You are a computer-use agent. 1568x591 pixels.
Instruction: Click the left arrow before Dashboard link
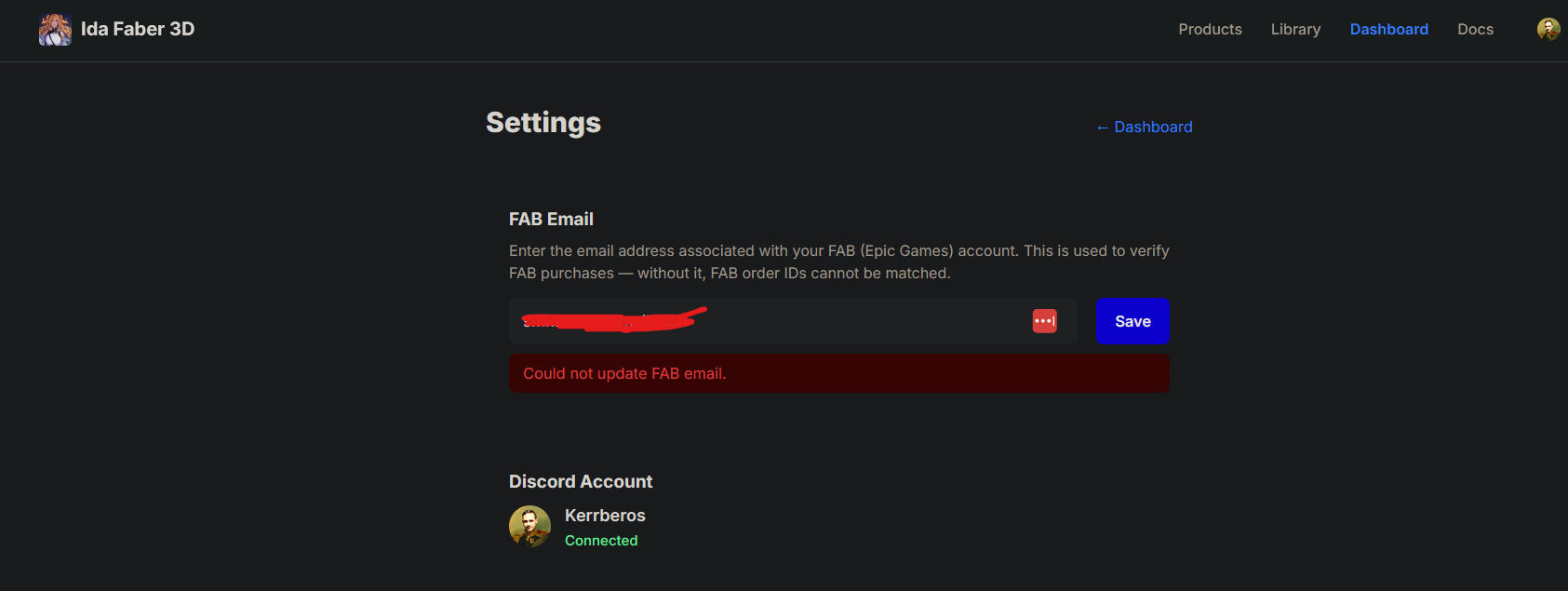coord(1103,128)
